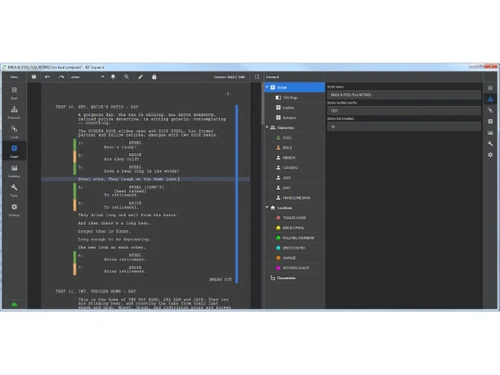
Task: Click the scene numbers prefix field
Action: click(x=404, y=111)
